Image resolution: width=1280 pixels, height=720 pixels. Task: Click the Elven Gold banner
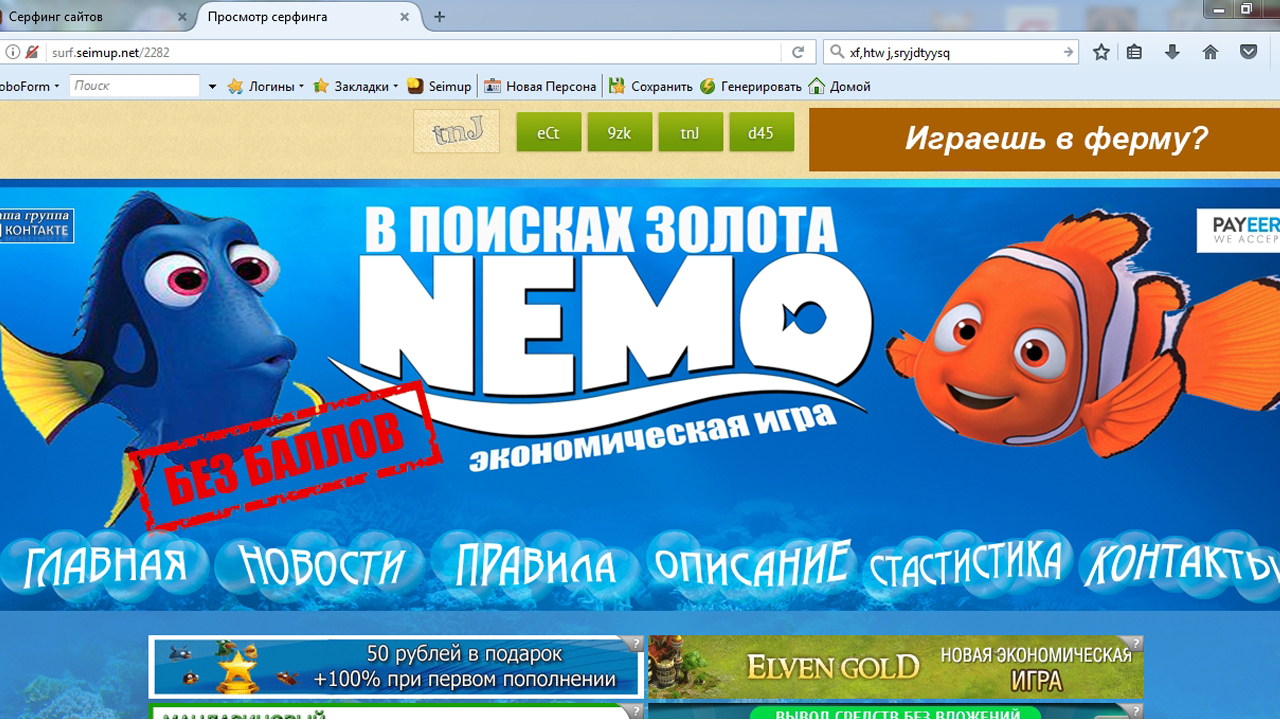(x=895, y=667)
